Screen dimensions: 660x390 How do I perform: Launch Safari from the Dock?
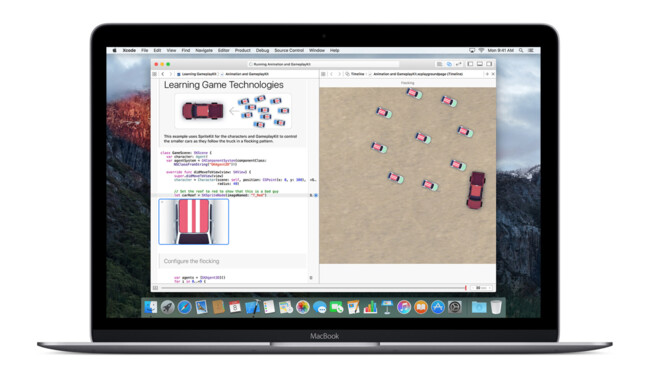point(184,308)
